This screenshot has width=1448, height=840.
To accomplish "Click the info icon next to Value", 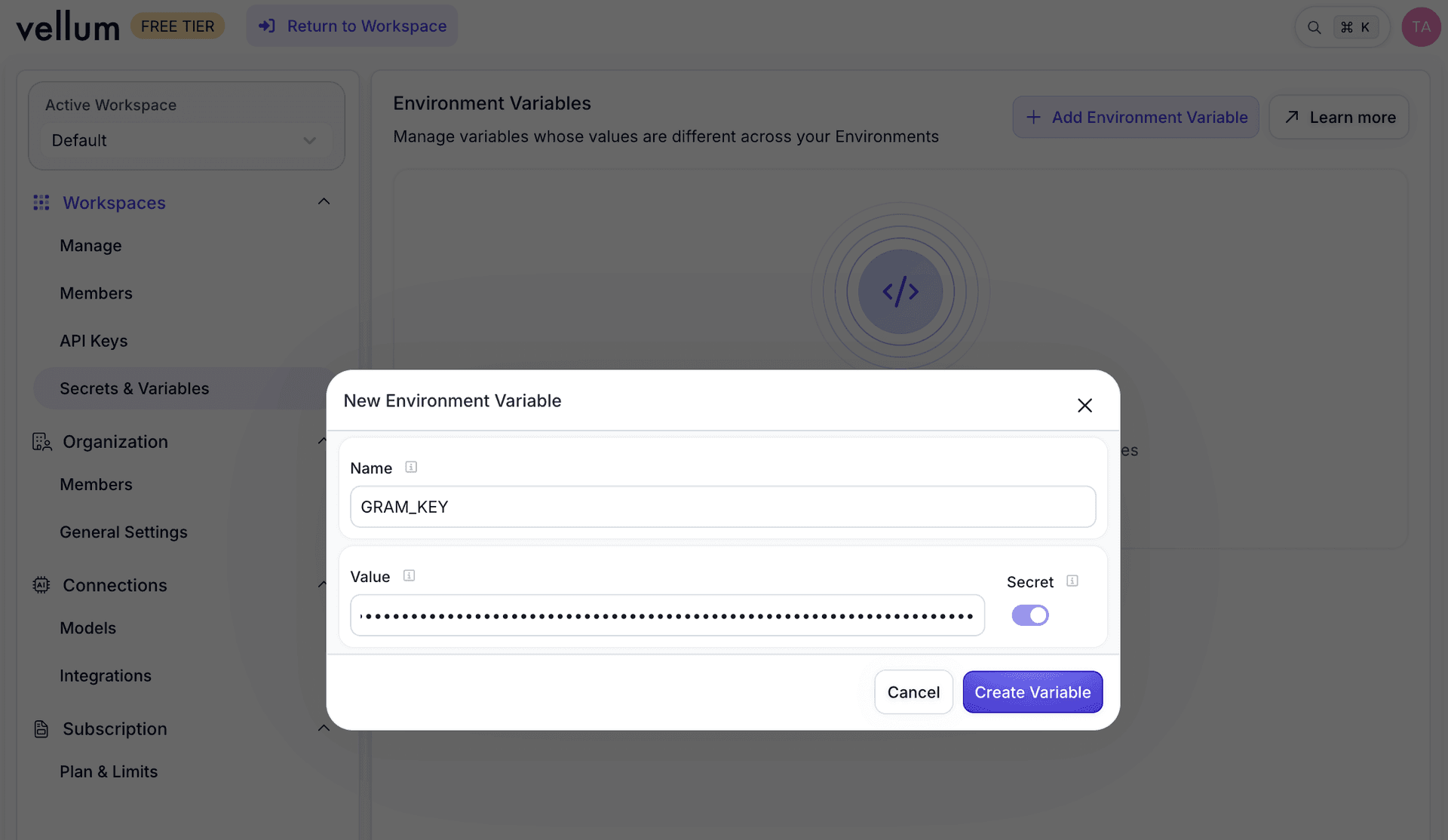I will 409,575.
